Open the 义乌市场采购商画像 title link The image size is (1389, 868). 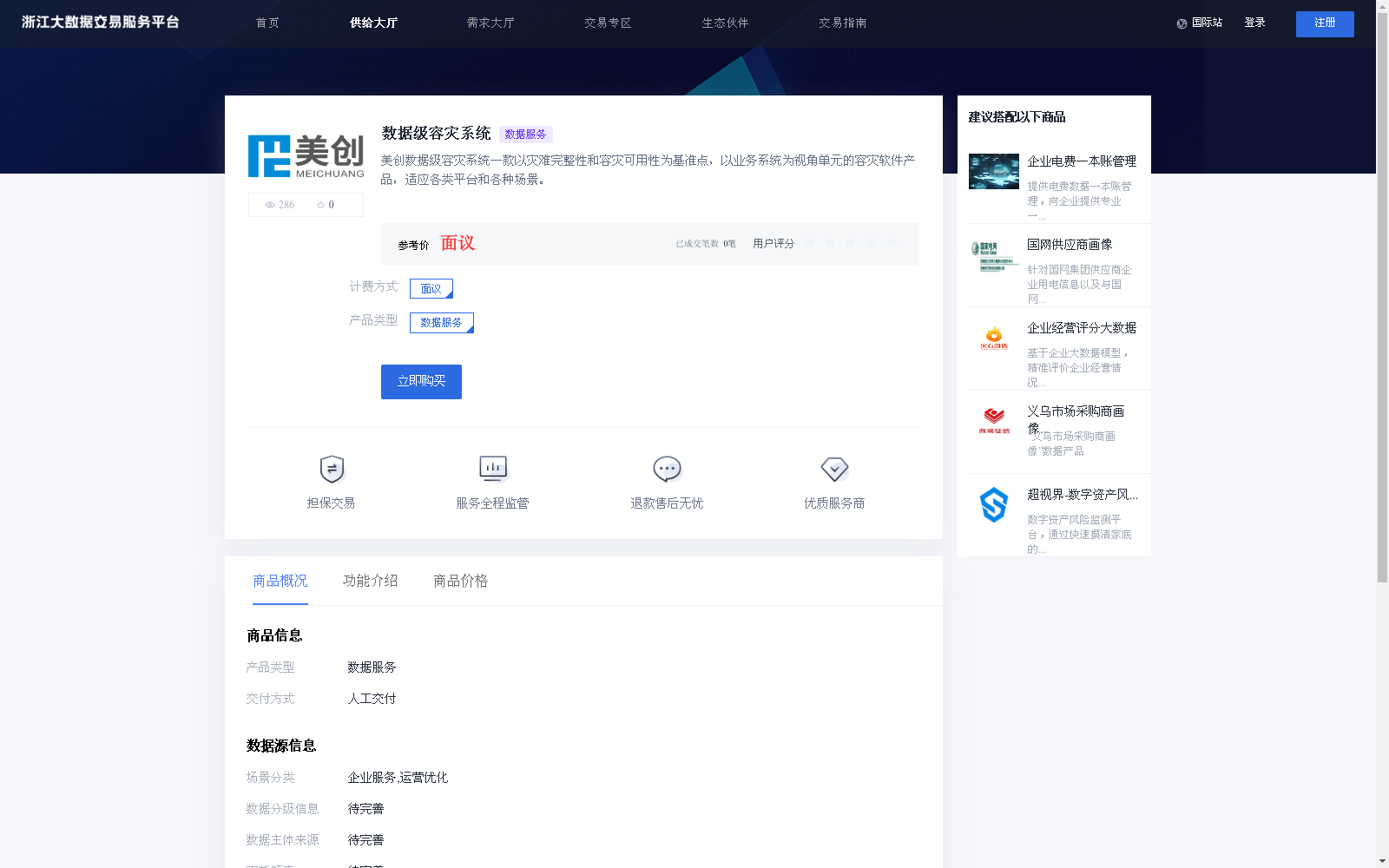click(1076, 419)
